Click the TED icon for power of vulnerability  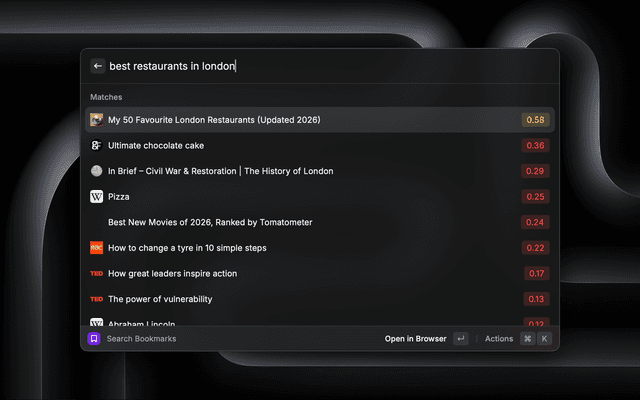(x=96, y=299)
